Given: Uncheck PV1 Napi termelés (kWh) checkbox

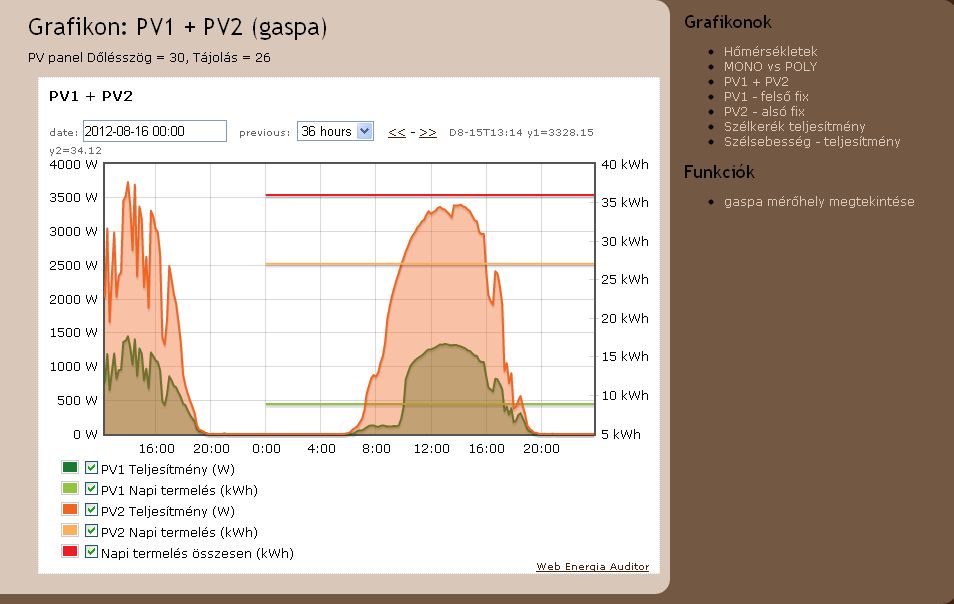Looking at the screenshot, I should coord(91,488).
